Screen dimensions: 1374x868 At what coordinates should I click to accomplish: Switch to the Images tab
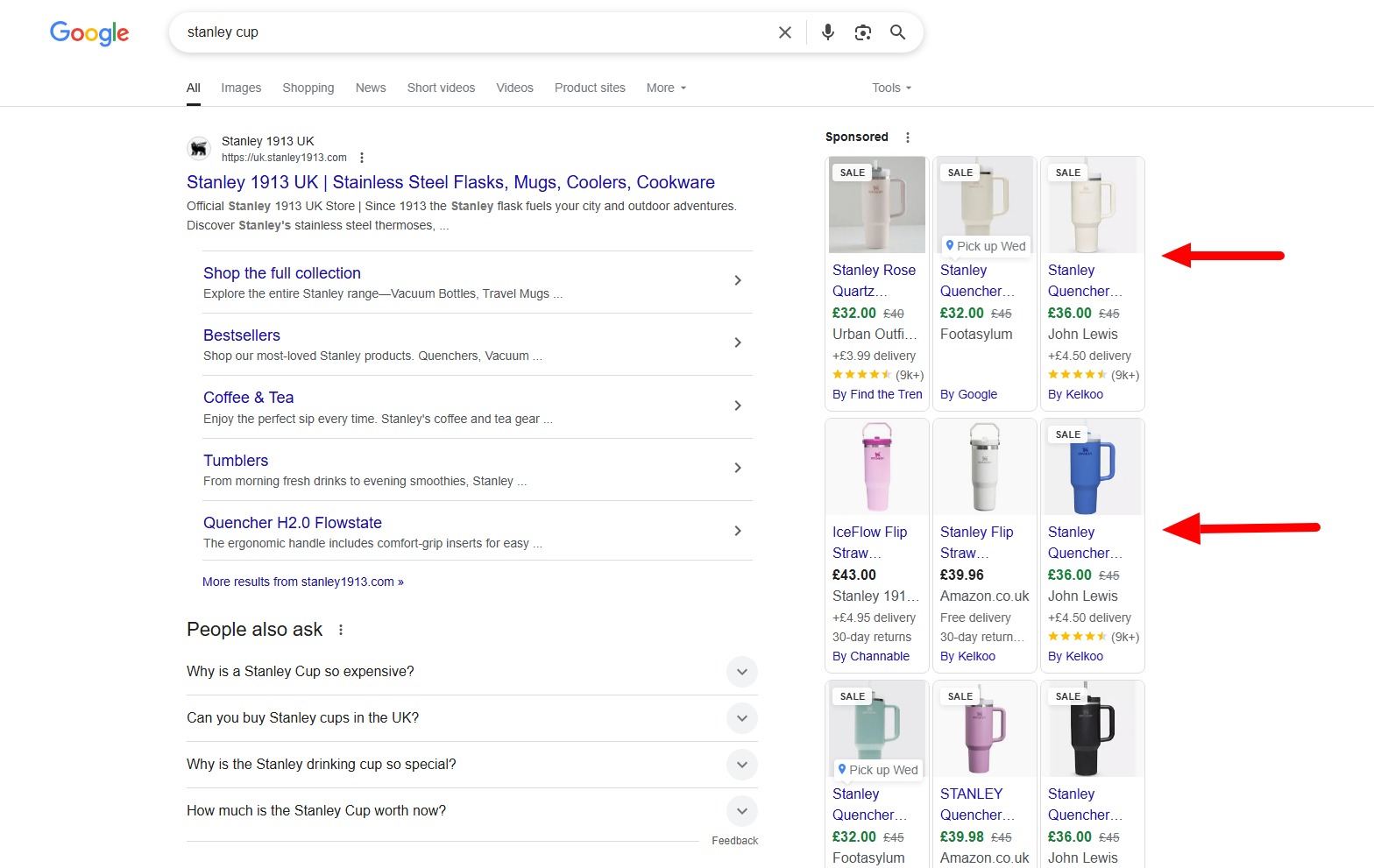coord(241,88)
